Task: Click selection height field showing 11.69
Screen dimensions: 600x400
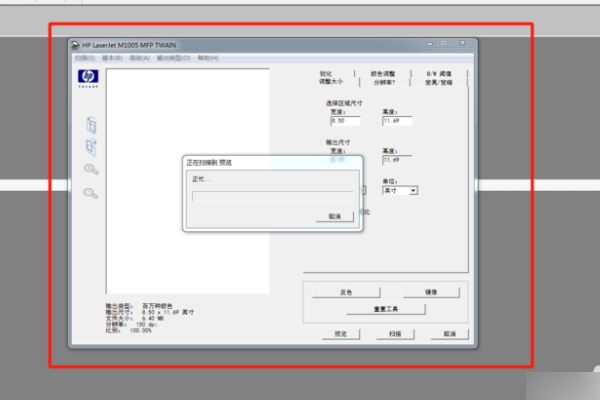Action: [397, 121]
